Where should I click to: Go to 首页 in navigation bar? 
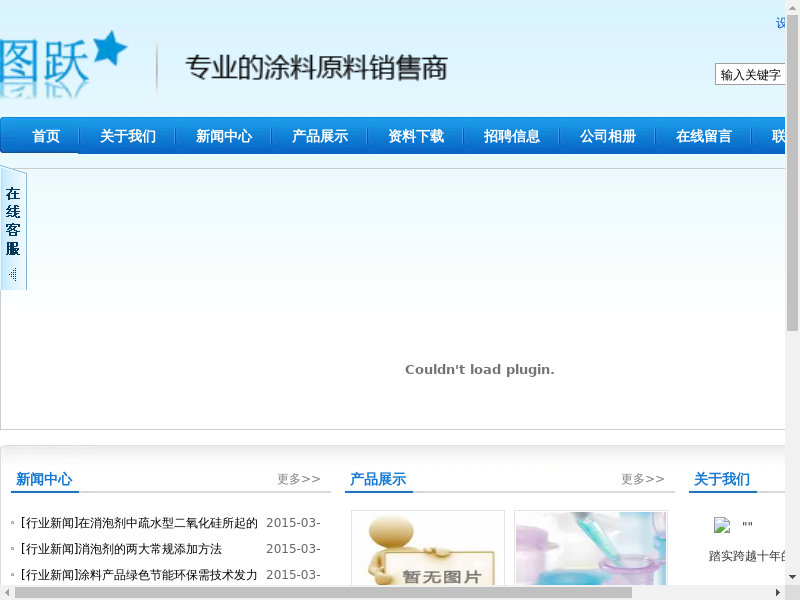click(x=46, y=136)
